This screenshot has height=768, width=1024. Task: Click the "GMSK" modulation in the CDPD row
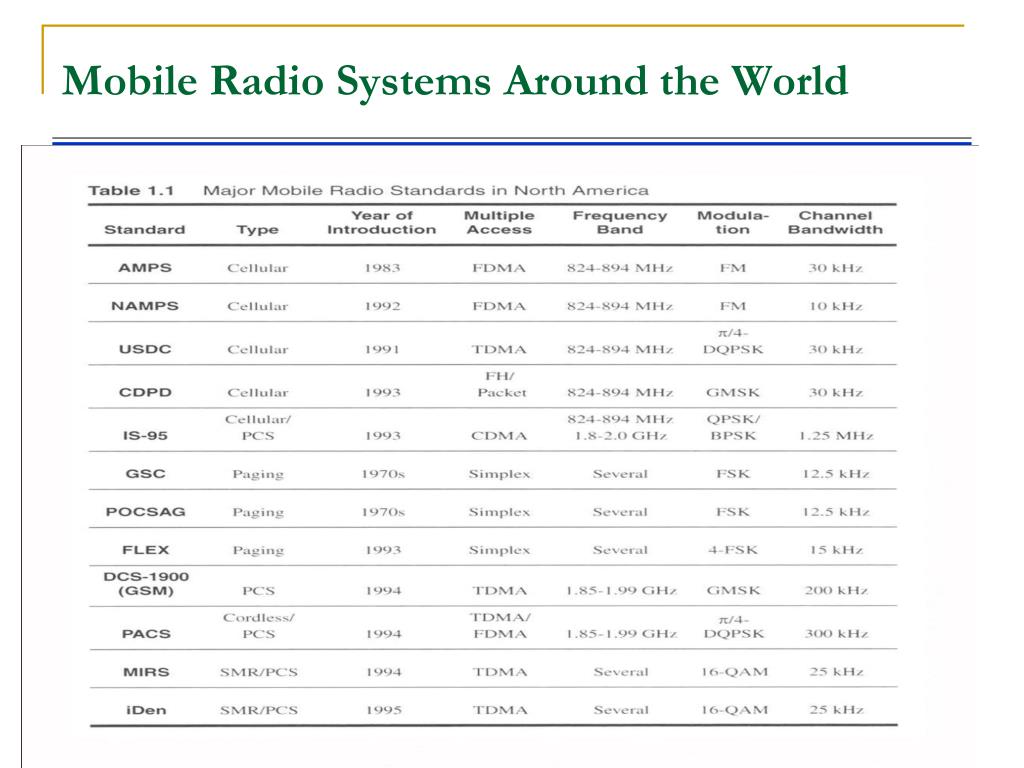pyautogui.click(x=733, y=392)
